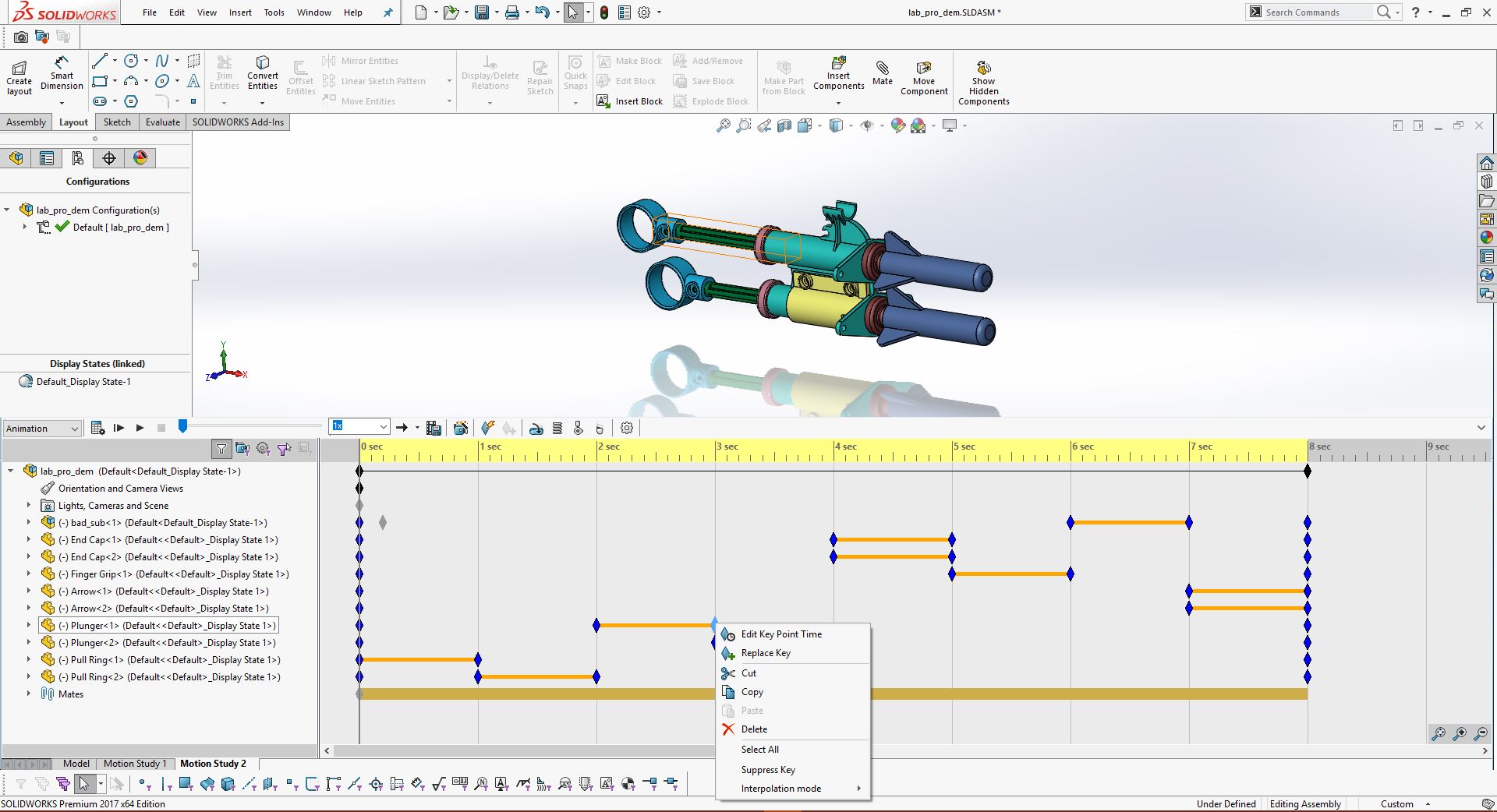Expand the Plunger<1> motion tree item
1497x812 pixels.
click(x=29, y=625)
